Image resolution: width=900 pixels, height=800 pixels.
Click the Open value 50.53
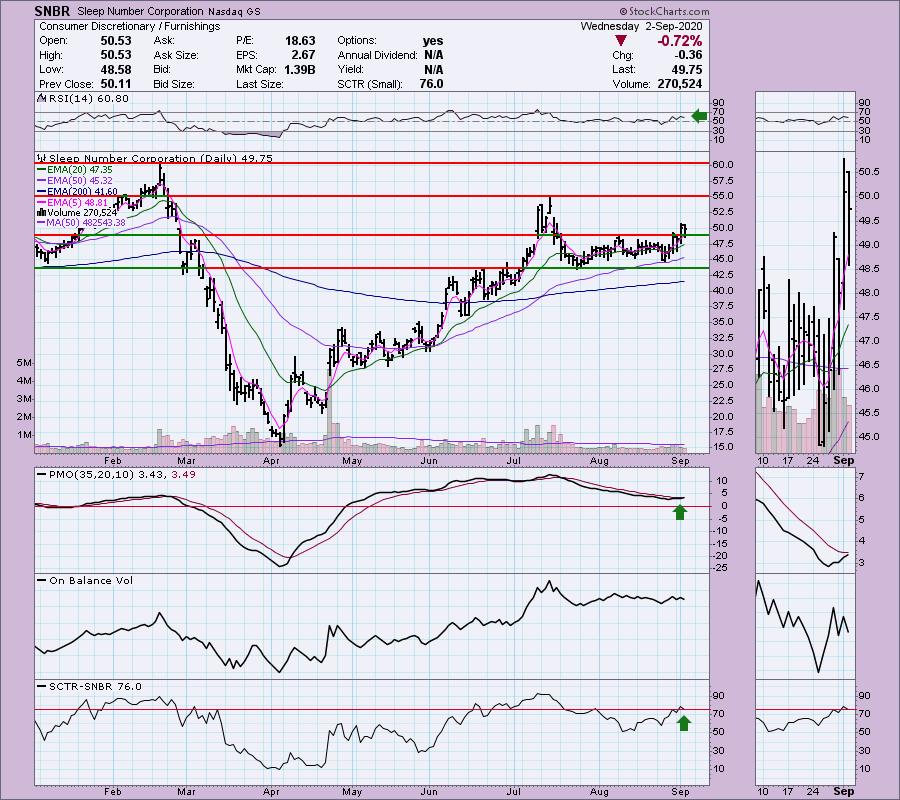tap(116, 41)
